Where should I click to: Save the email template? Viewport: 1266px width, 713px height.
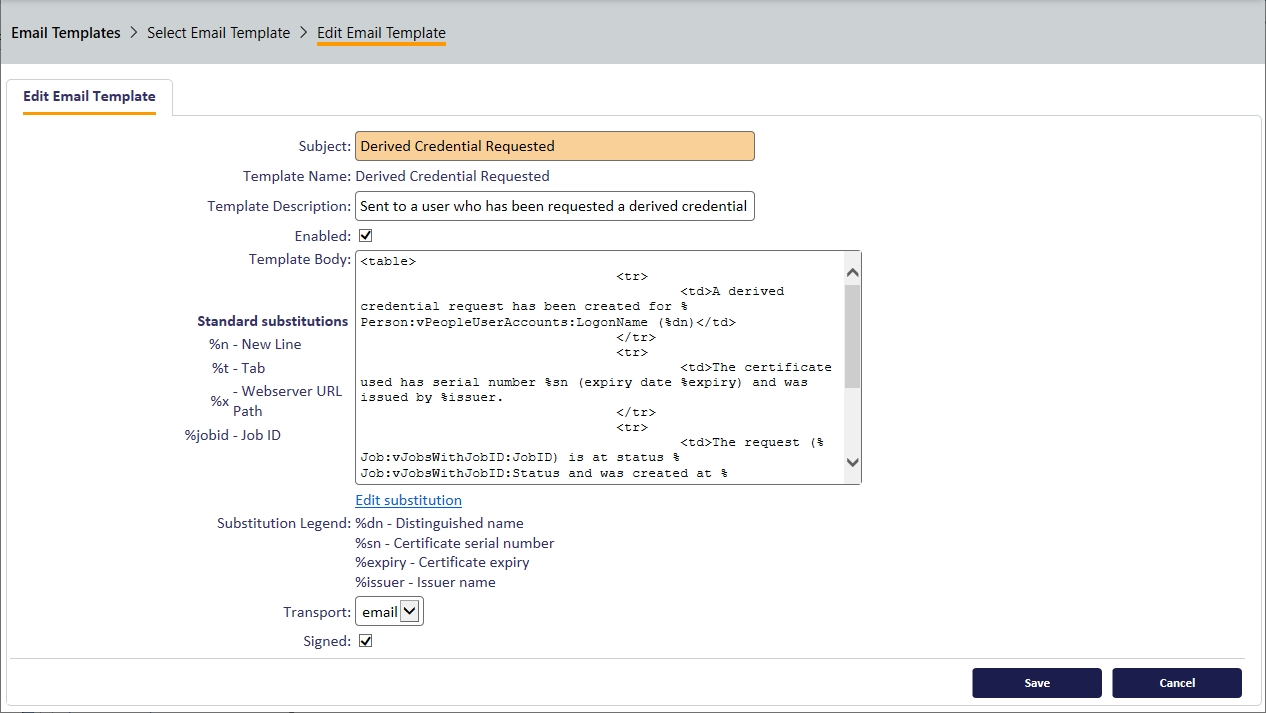pos(1037,683)
